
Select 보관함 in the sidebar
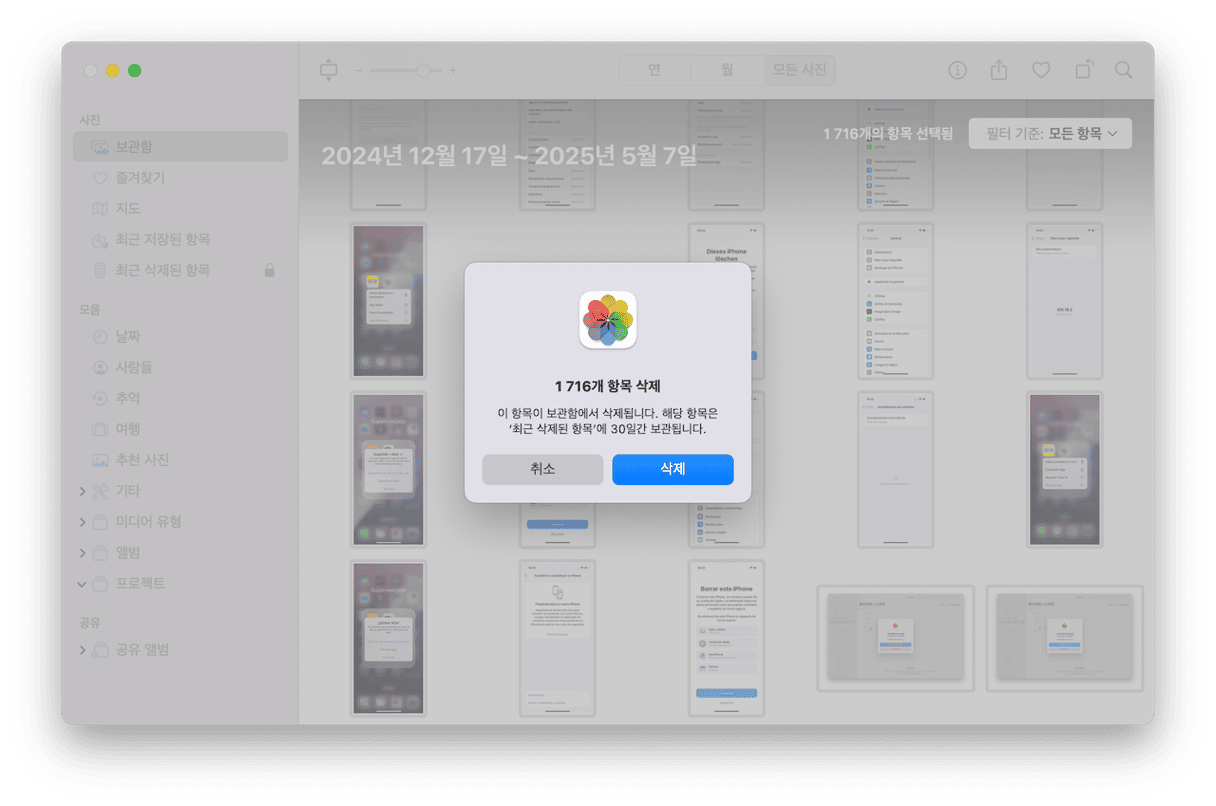pos(180,147)
